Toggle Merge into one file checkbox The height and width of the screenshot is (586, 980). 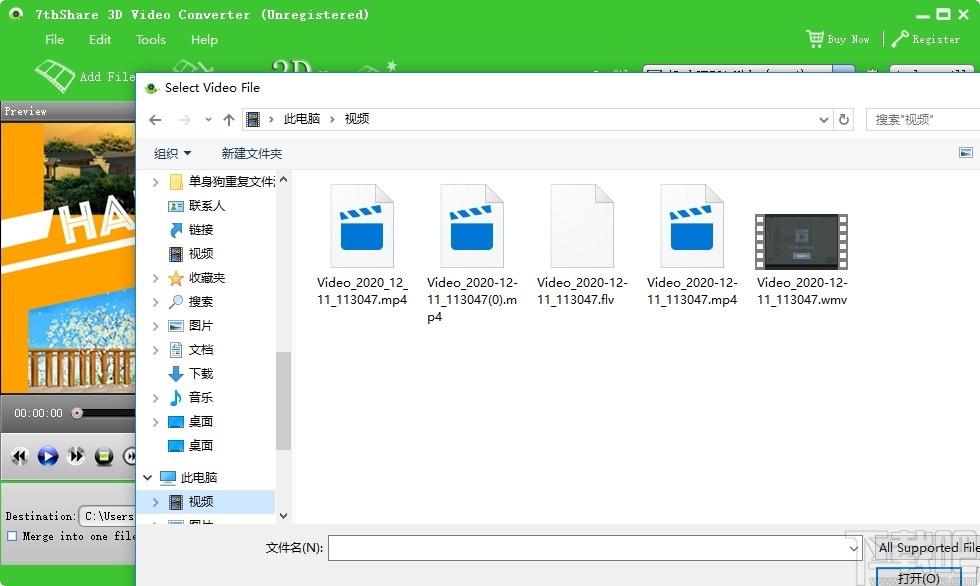12,536
